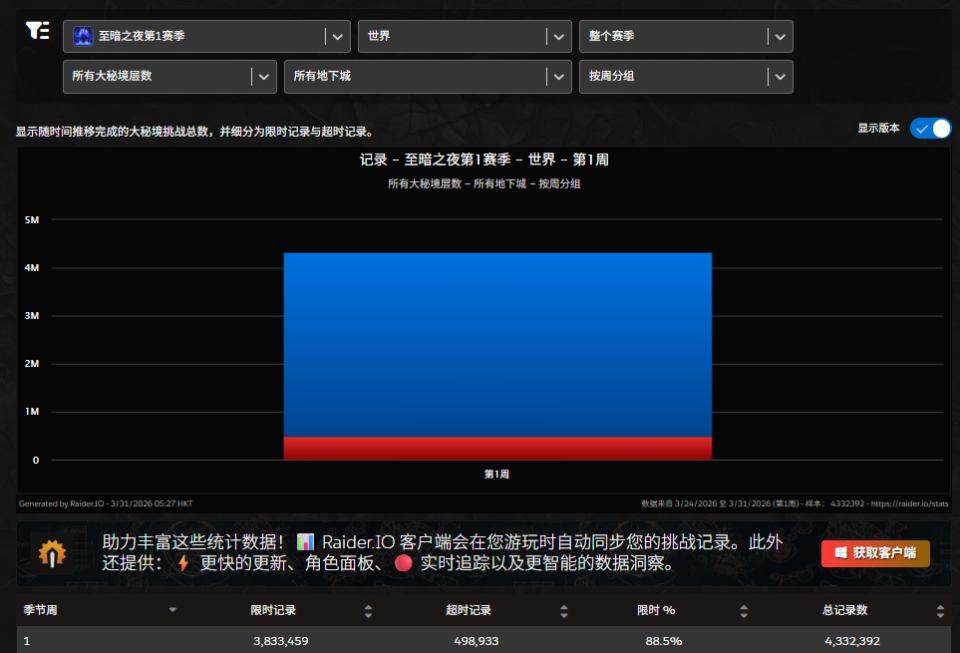Screen dimensions: 960x653
Task: Click the 获取客户端 button
Action: point(874,553)
